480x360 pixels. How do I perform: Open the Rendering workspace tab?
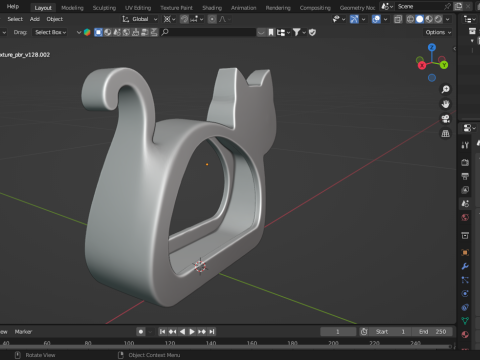tap(278, 8)
